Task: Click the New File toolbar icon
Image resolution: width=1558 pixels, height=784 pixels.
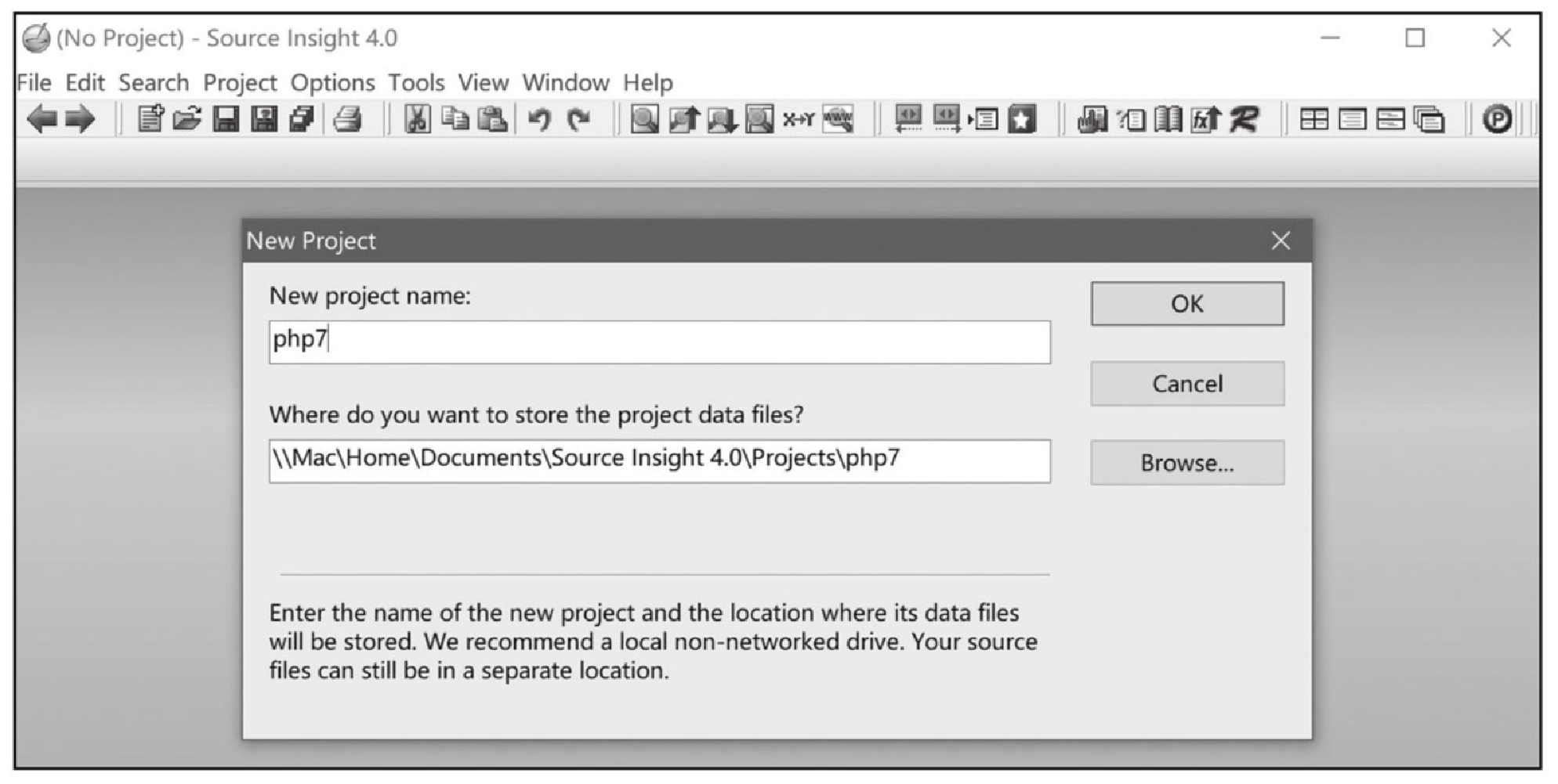Action: pyautogui.click(x=150, y=119)
